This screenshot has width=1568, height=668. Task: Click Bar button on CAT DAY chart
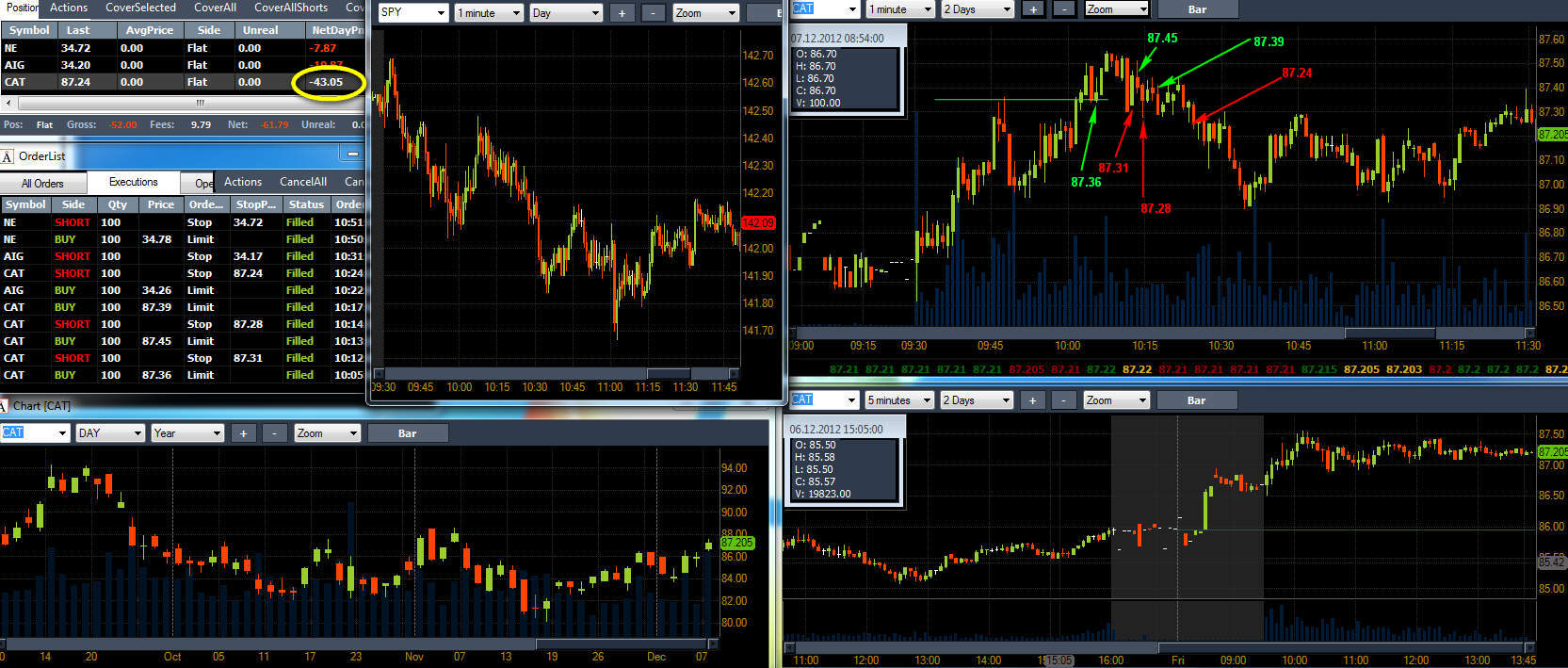[x=407, y=433]
